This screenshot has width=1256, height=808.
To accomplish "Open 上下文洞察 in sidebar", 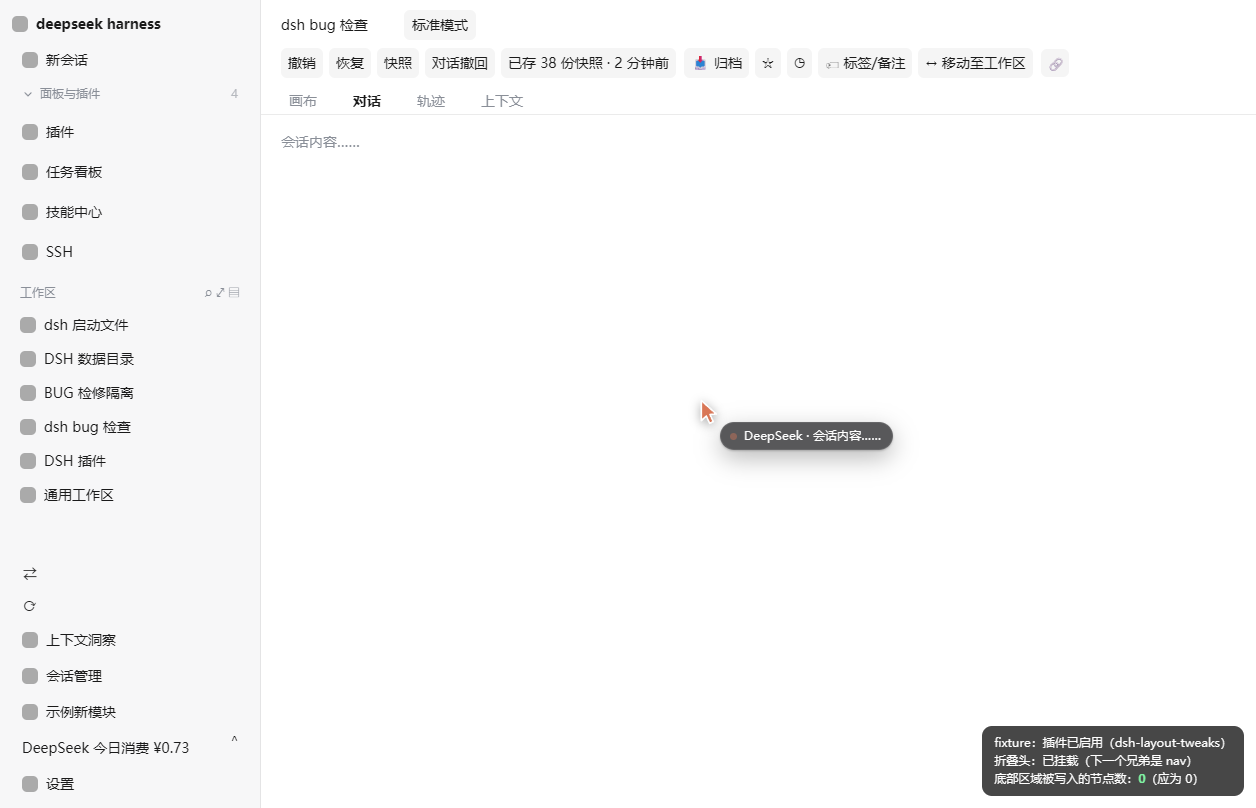I will click(x=130, y=640).
